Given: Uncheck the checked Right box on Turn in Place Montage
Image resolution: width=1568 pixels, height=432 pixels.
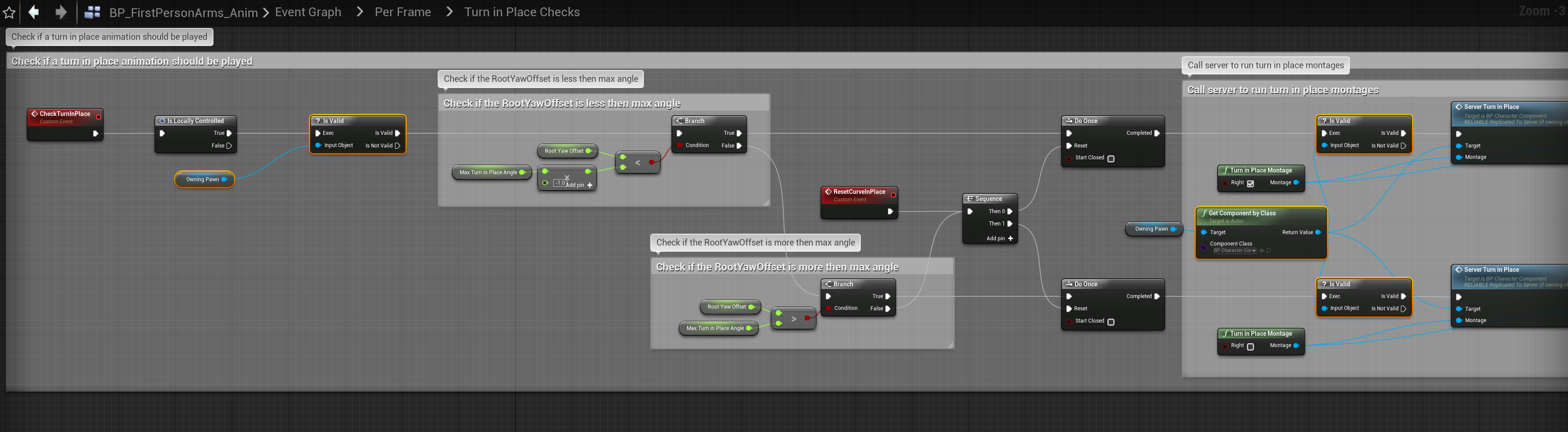Looking at the screenshot, I should (x=1250, y=183).
